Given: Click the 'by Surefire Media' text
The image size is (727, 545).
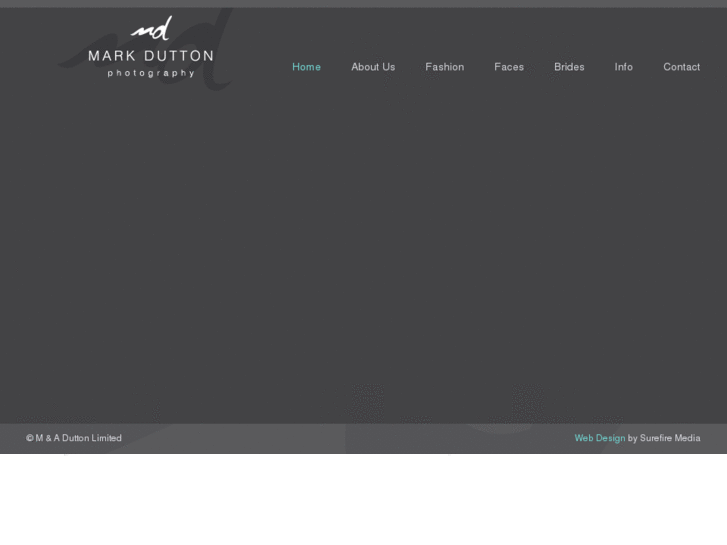Looking at the screenshot, I should 664,438.
